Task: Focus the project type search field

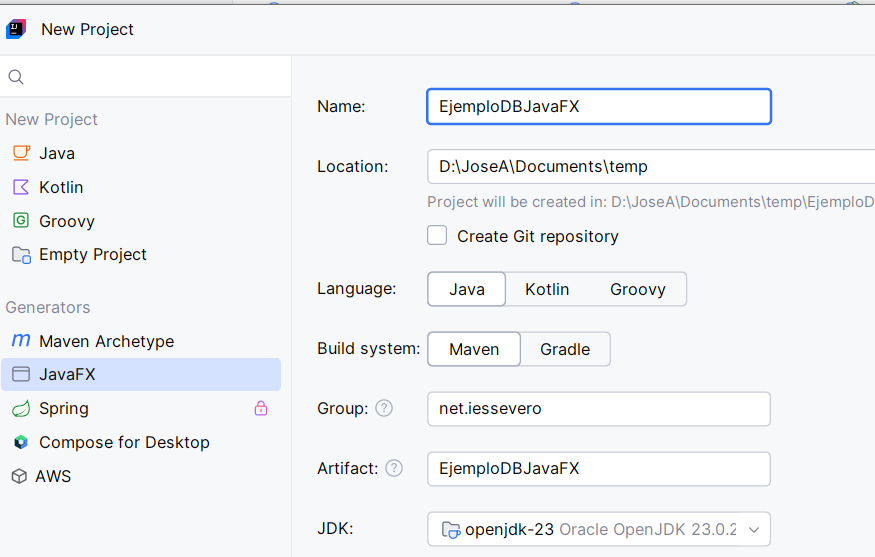Action: (x=146, y=76)
